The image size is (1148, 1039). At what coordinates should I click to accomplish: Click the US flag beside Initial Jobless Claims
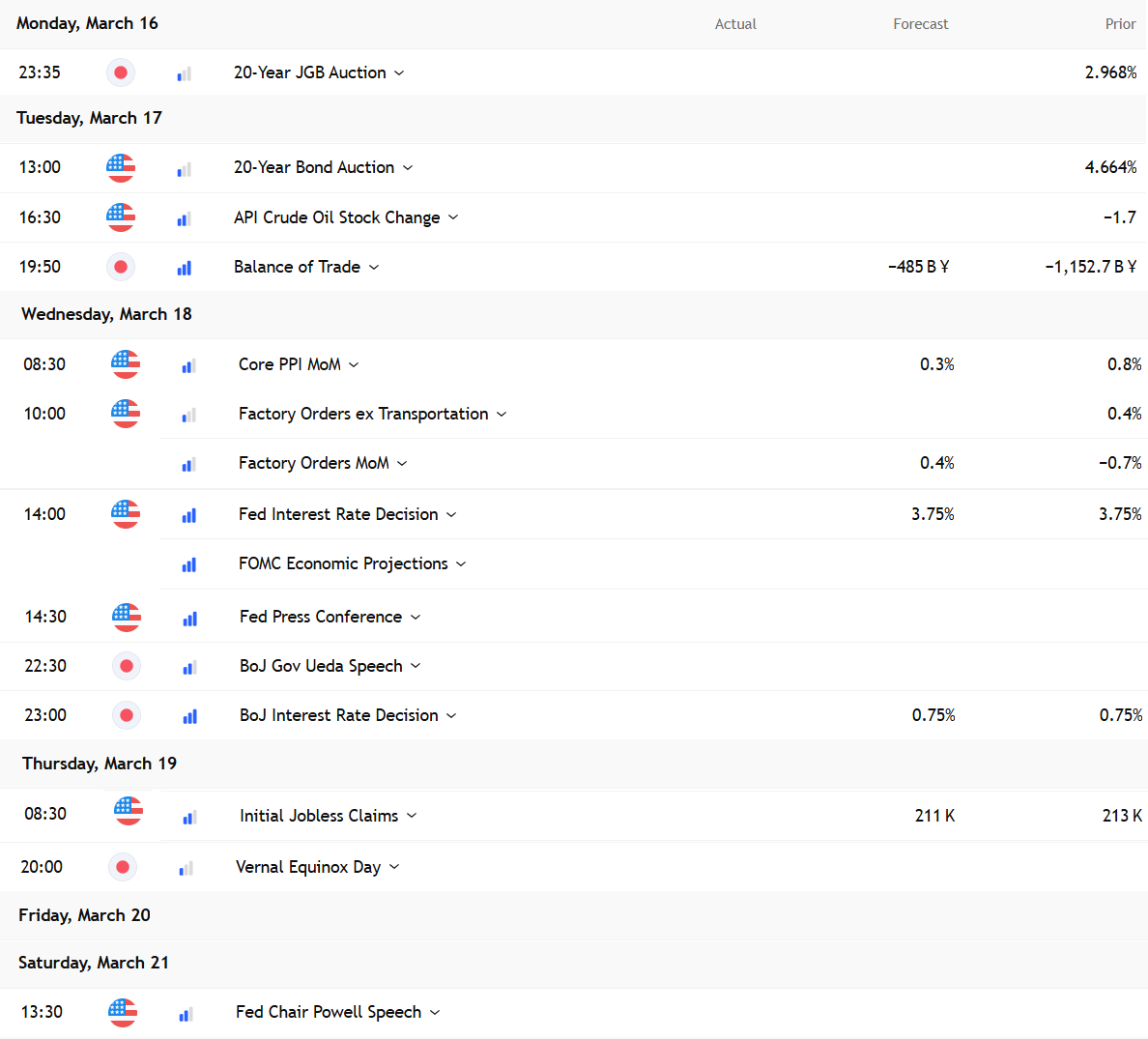pos(129,811)
